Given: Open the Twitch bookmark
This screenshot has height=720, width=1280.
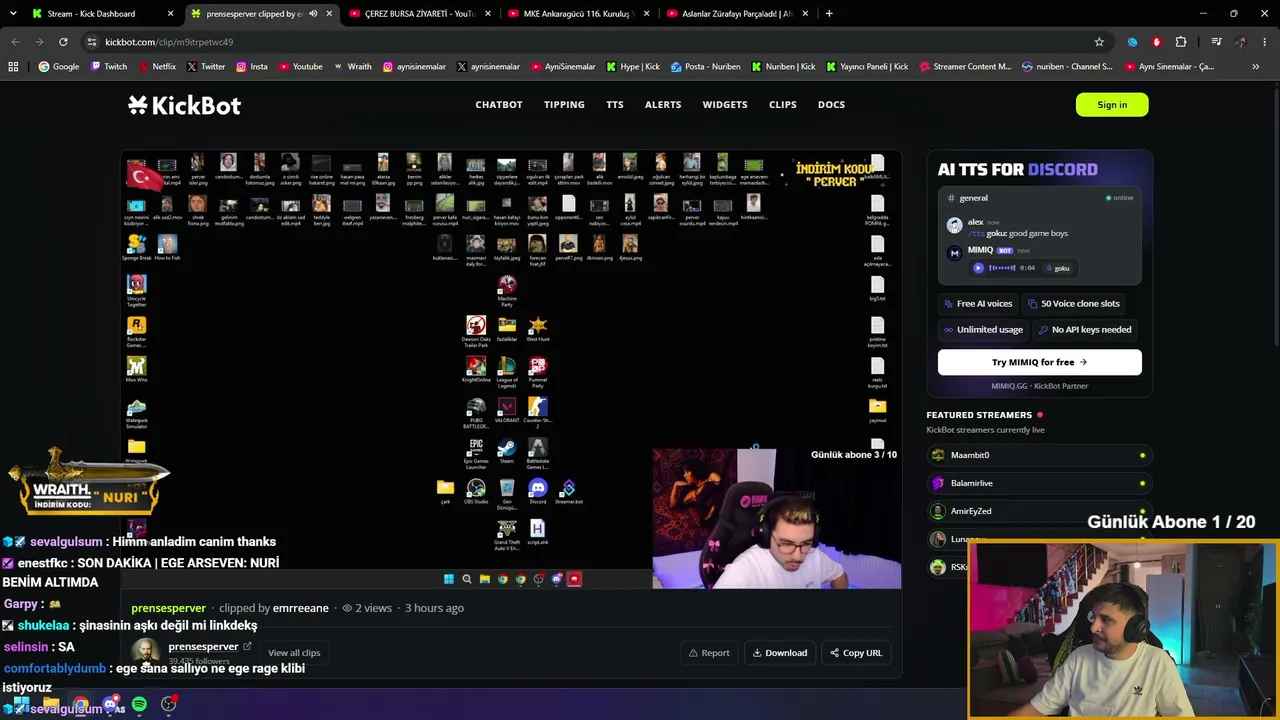Looking at the screenshot, I should point(109,67).
